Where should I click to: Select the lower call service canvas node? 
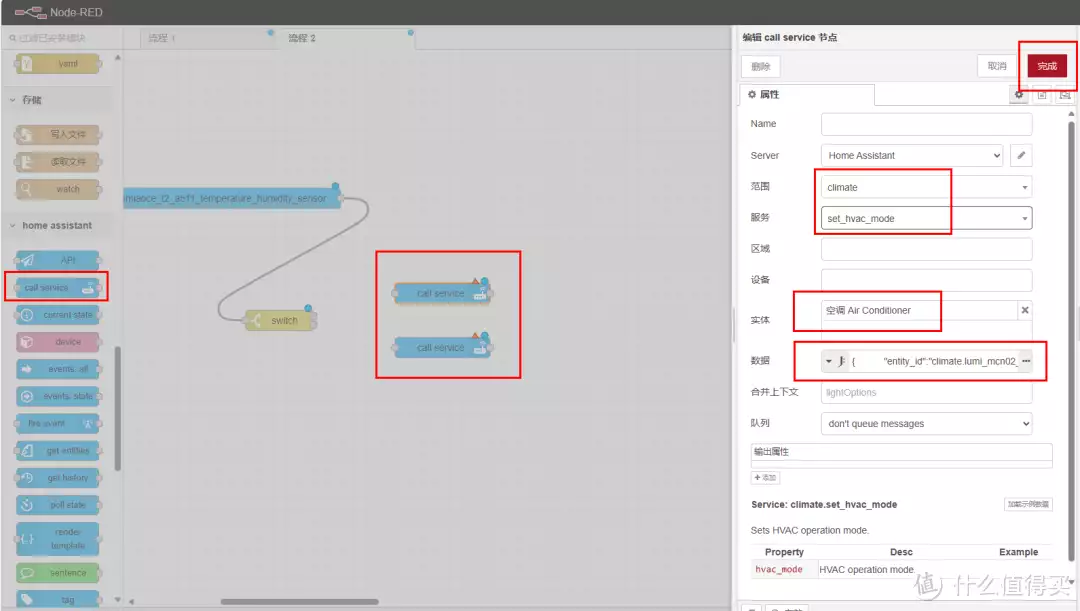[442, 348]
